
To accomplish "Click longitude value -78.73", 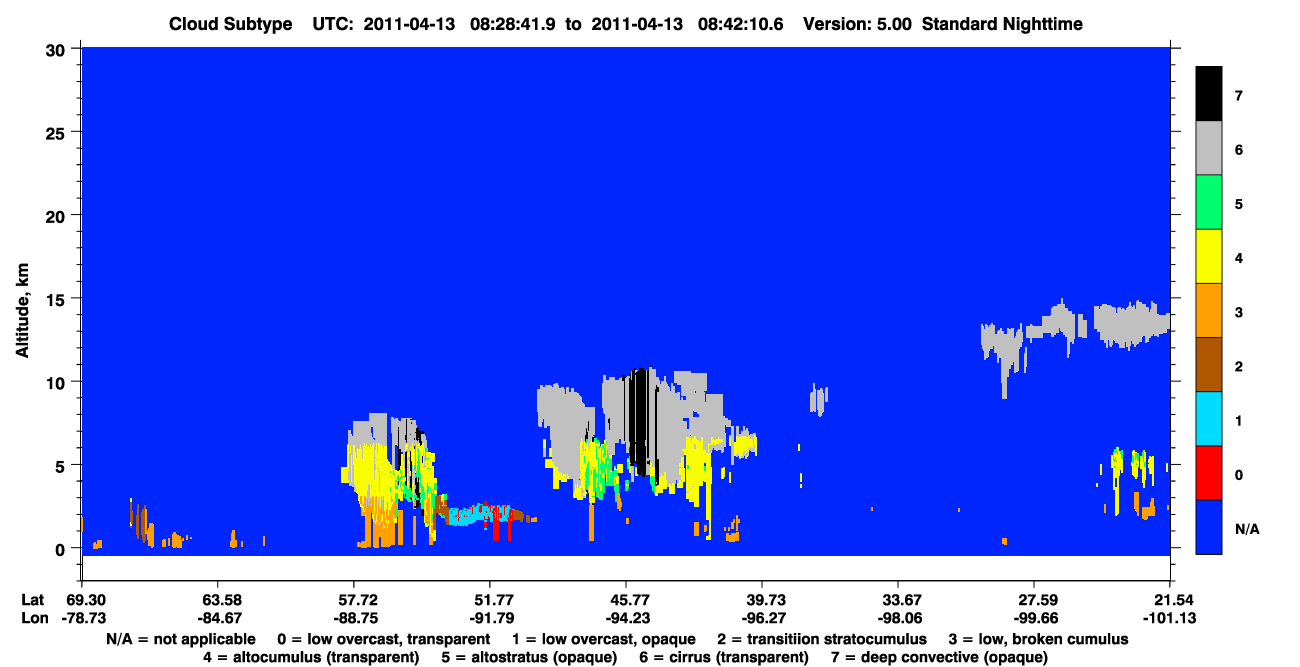I will click(x=82, y=618).
